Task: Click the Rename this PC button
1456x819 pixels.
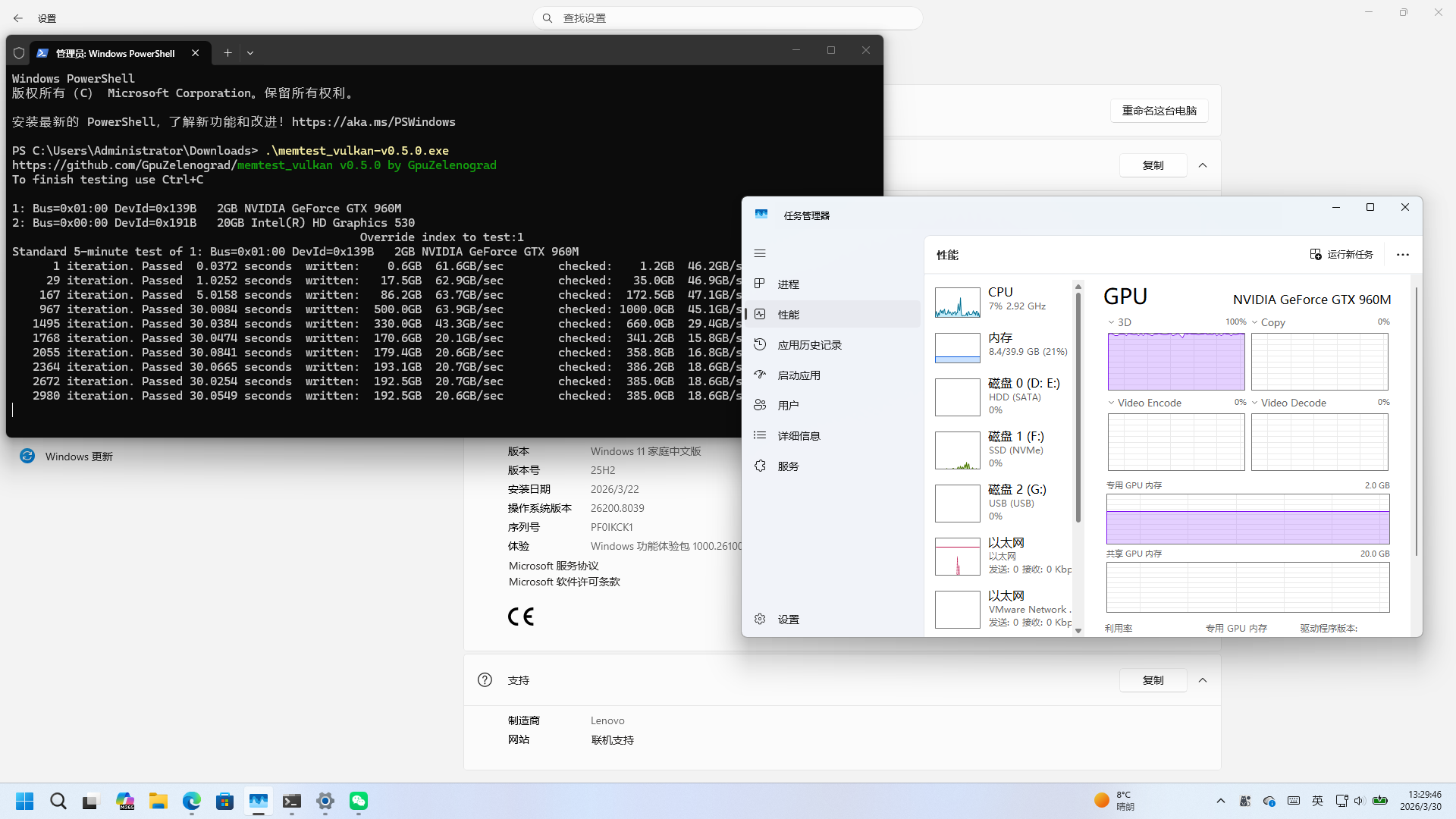Action: click(x=1159, y=111)
